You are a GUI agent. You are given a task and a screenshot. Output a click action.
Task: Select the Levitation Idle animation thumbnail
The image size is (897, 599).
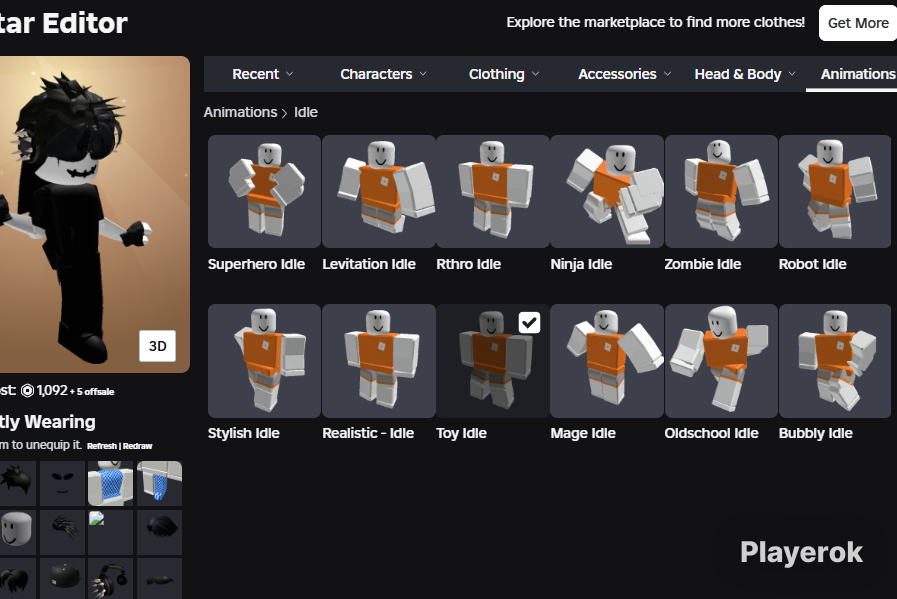point(379,191)
